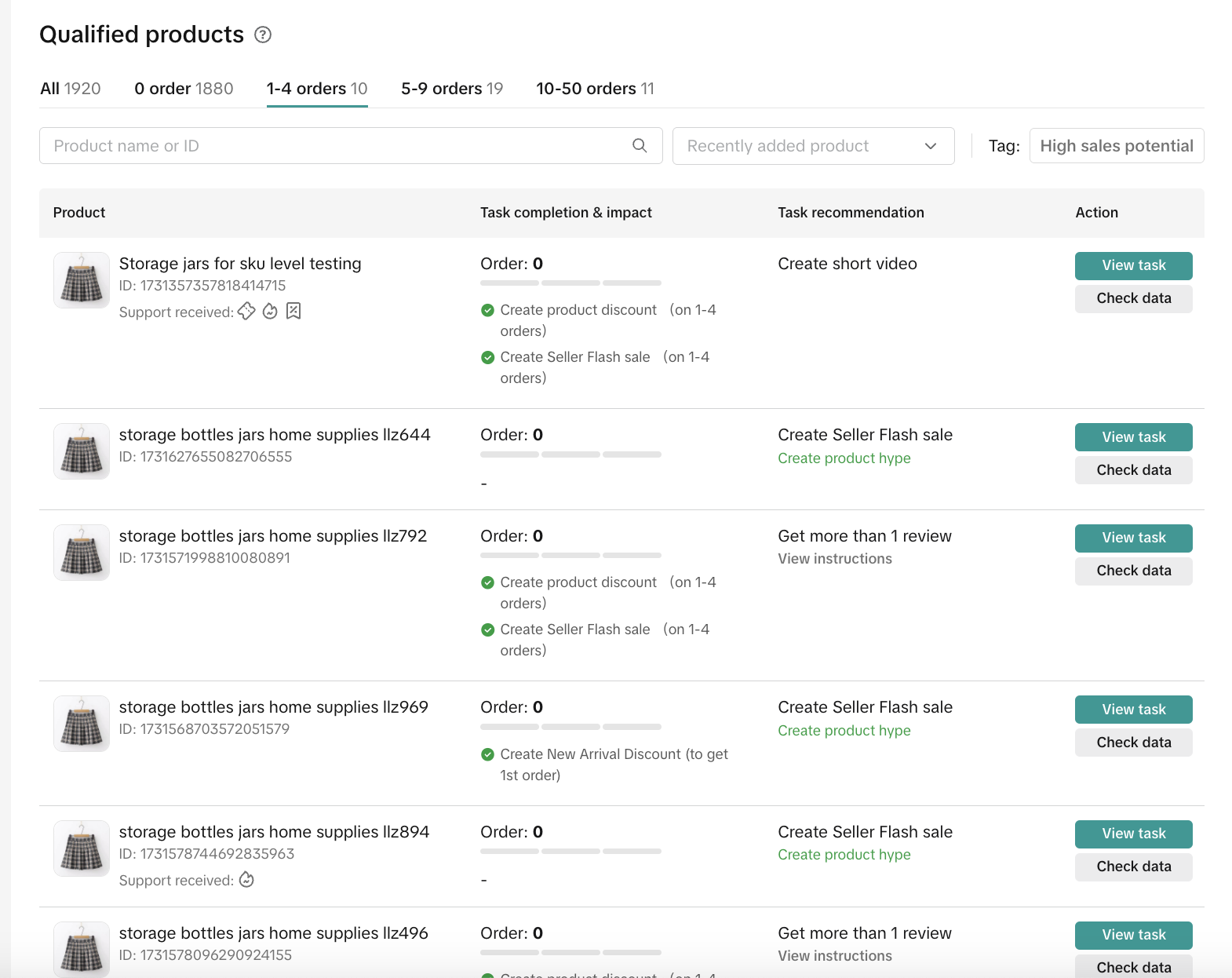1232x978 pixels.
Task: Toggle the High sales potential tag filter
Action: (x=1116, y=146)
